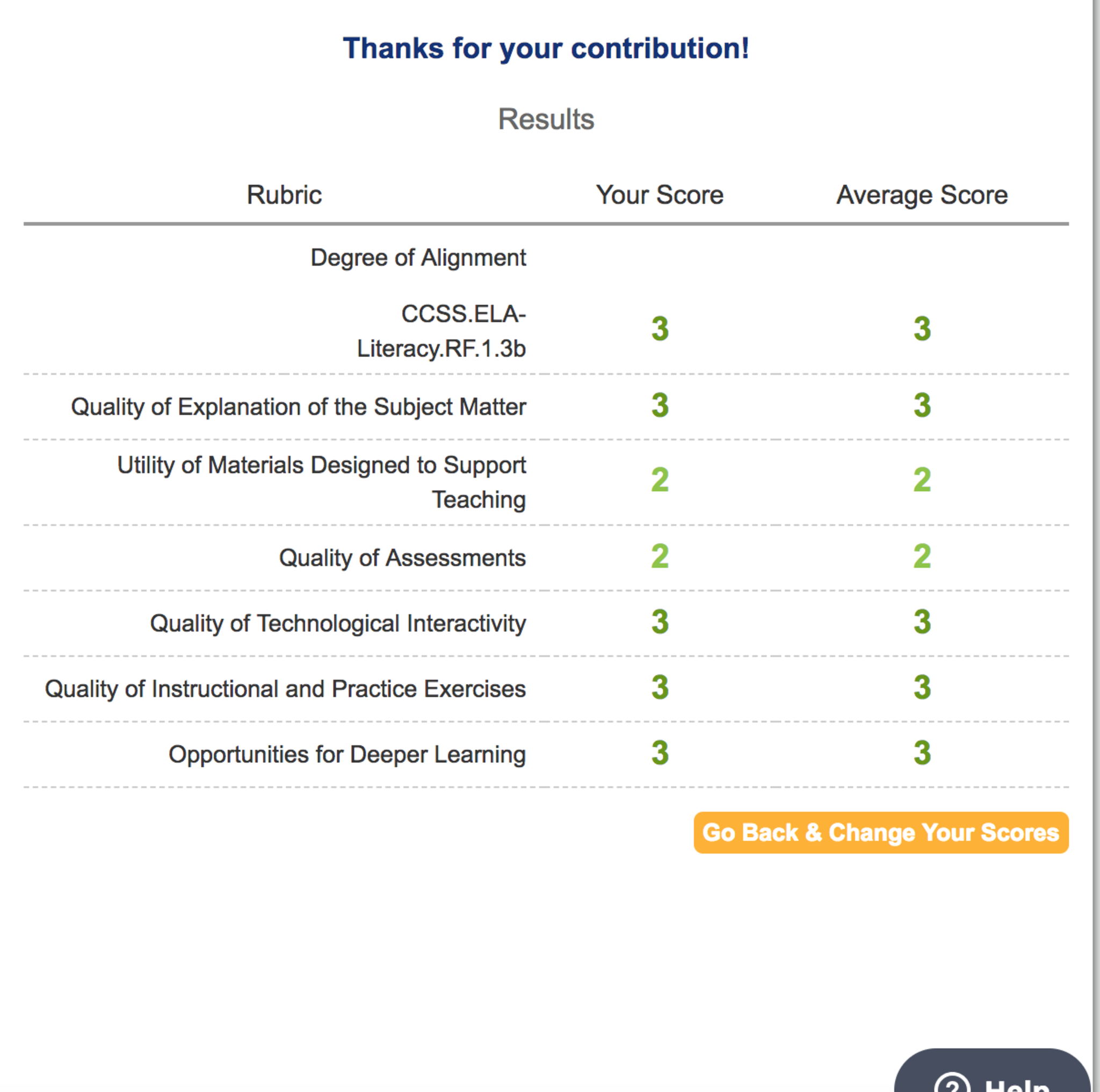Click Quality of Technological Interactivity label
This screenshot has width=1100, height=1092.
(x=338, y=623)
